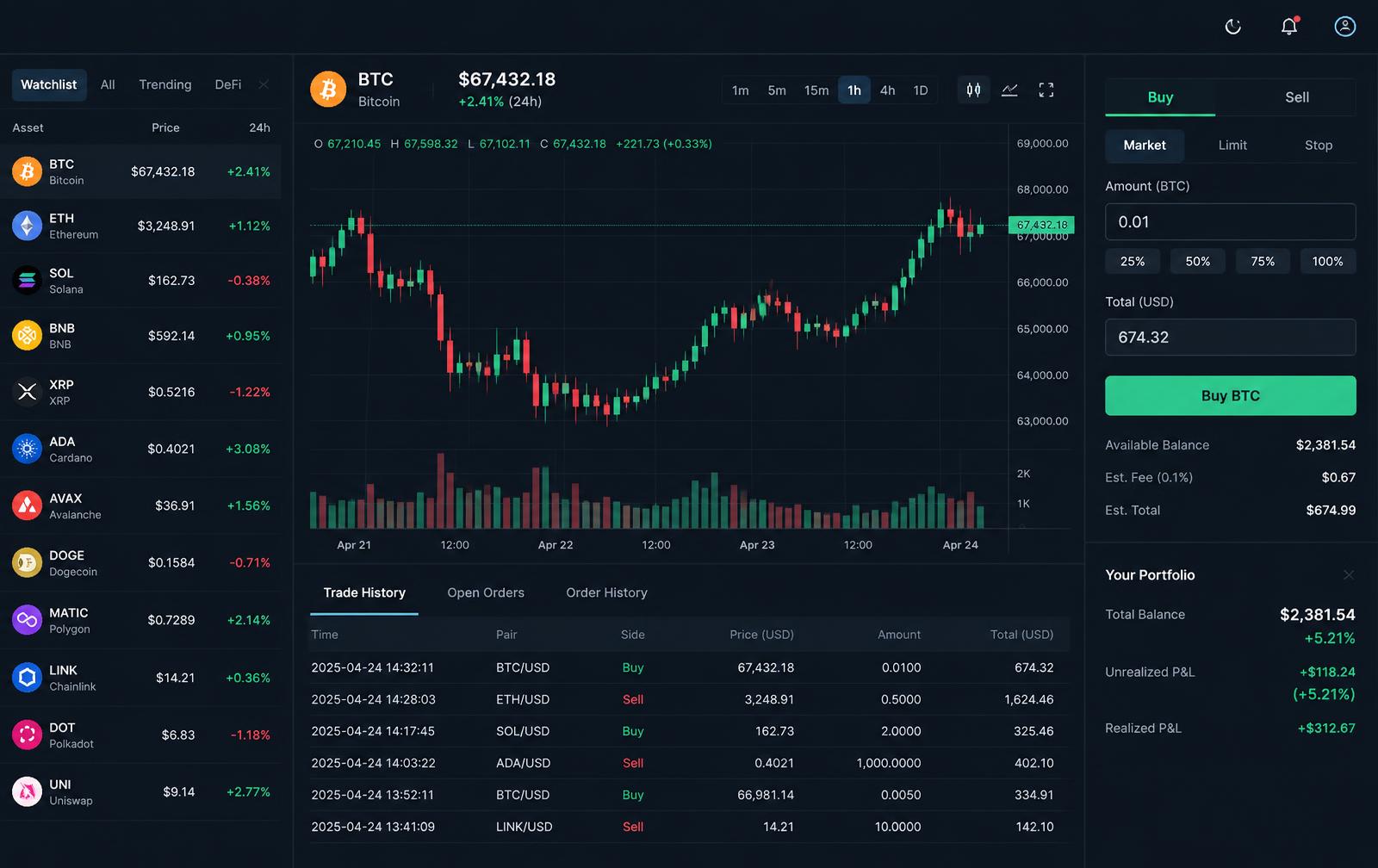Set chart interval to 5m
This screenshot has width=1378, height=868.
(x=777, y=90)
